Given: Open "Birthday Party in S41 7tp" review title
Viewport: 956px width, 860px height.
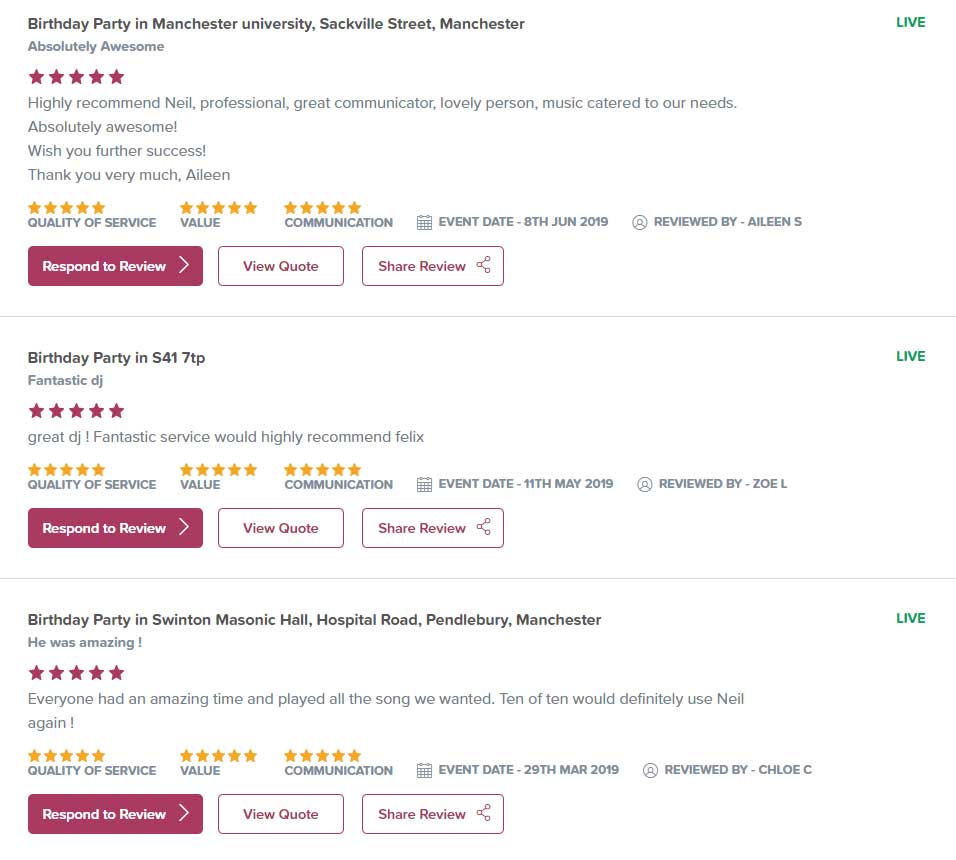Looking at the screenshot, I should click(116, 357).
